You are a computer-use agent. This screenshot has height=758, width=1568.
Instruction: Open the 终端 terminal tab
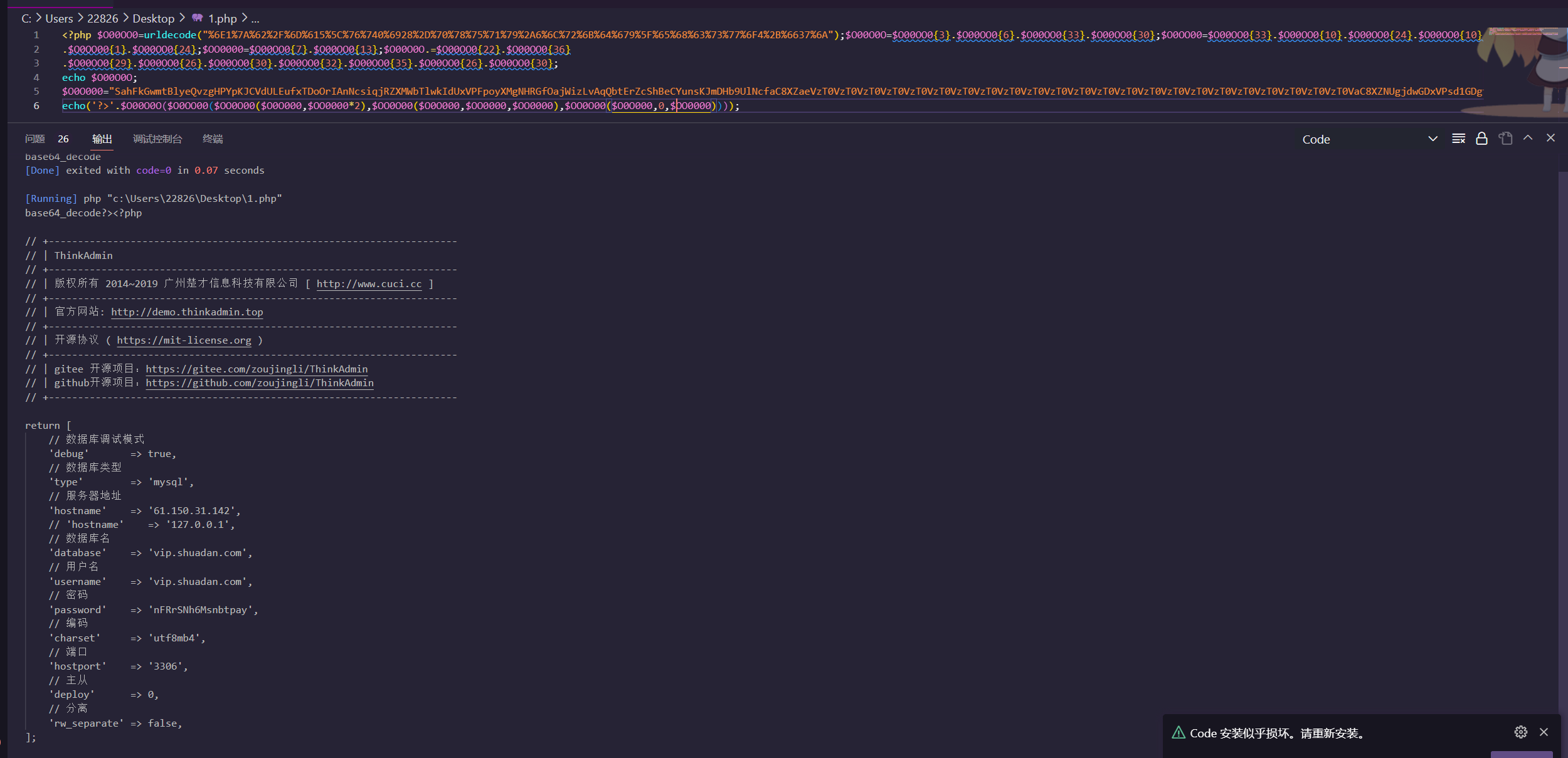(x=213, y=139)
